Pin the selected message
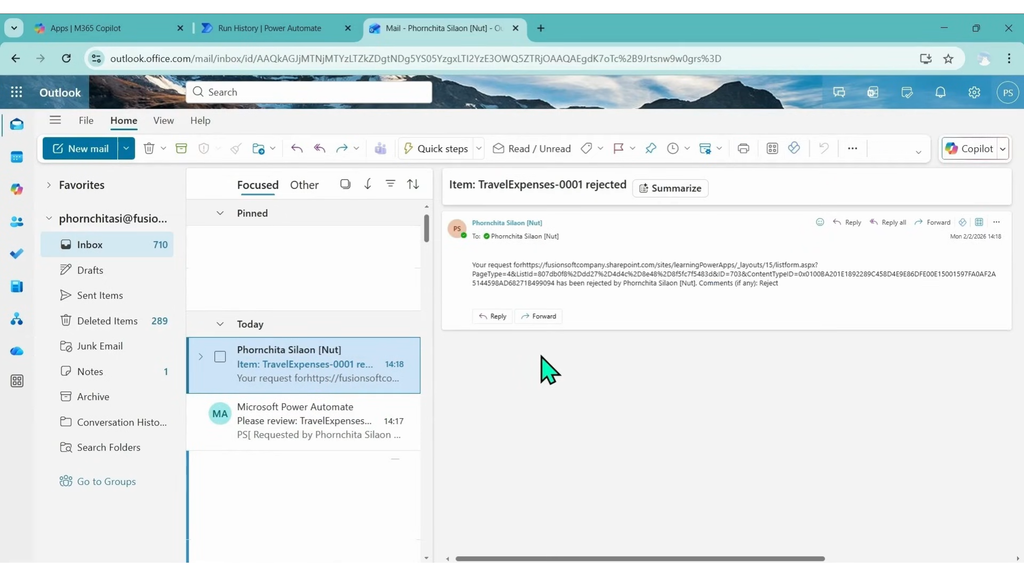The width and height of the screenshot is (1024, 576). 650,148
